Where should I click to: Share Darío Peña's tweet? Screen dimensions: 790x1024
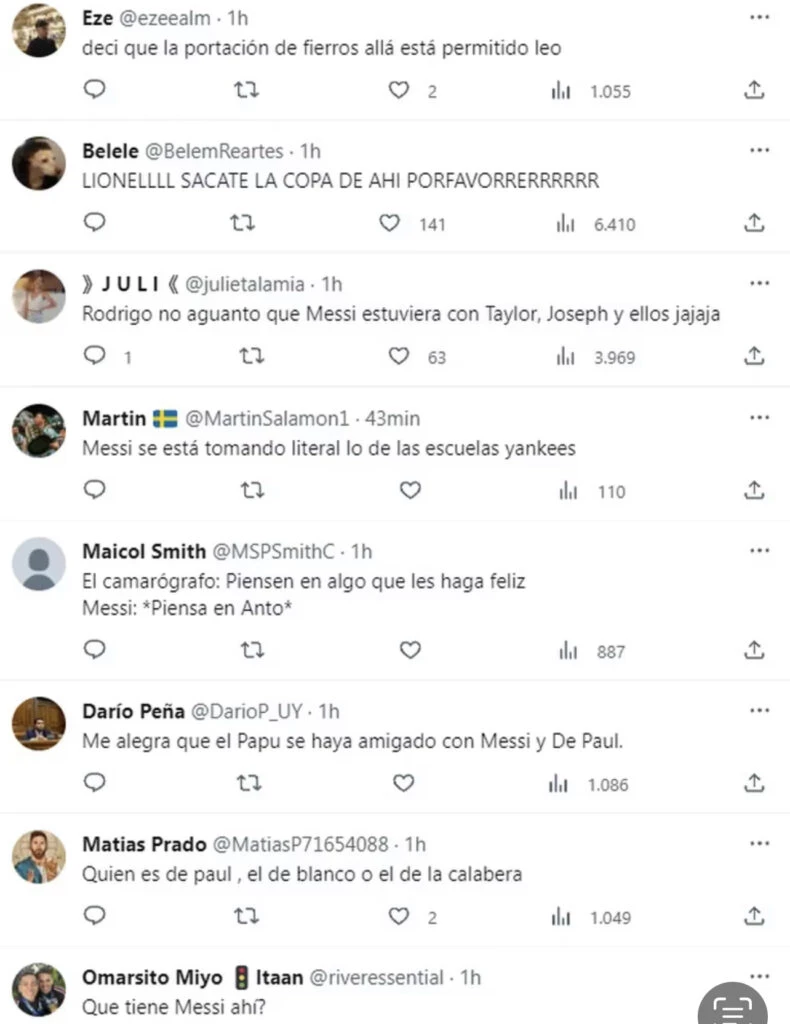click(x=755, y=784)
